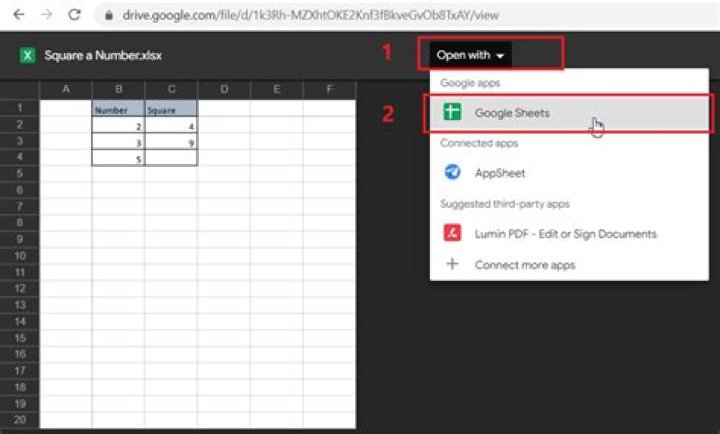Click the plus icon beside Connect more apps
Screen dimensions: 720x434
click(x=452, y=264)
